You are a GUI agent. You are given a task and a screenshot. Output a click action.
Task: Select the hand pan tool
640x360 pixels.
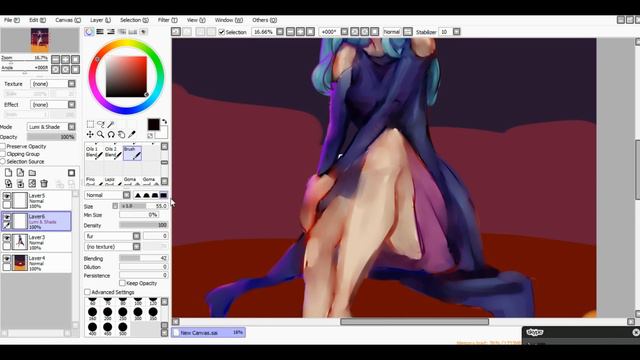(121, 134)
